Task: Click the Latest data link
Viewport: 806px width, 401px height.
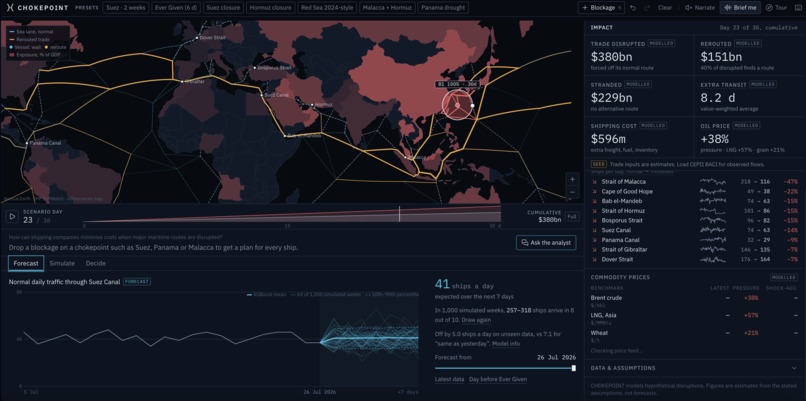Action: [x=450, y=379]
